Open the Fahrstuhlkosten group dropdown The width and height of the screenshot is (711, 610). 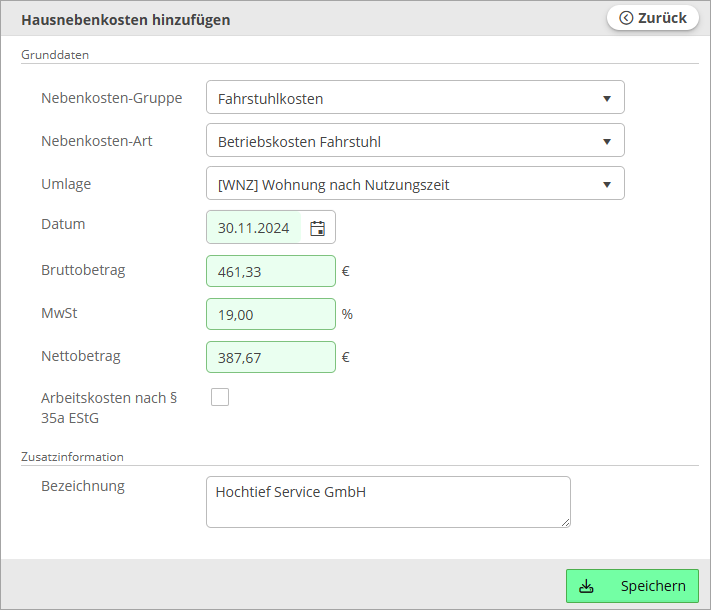point(415,97)
